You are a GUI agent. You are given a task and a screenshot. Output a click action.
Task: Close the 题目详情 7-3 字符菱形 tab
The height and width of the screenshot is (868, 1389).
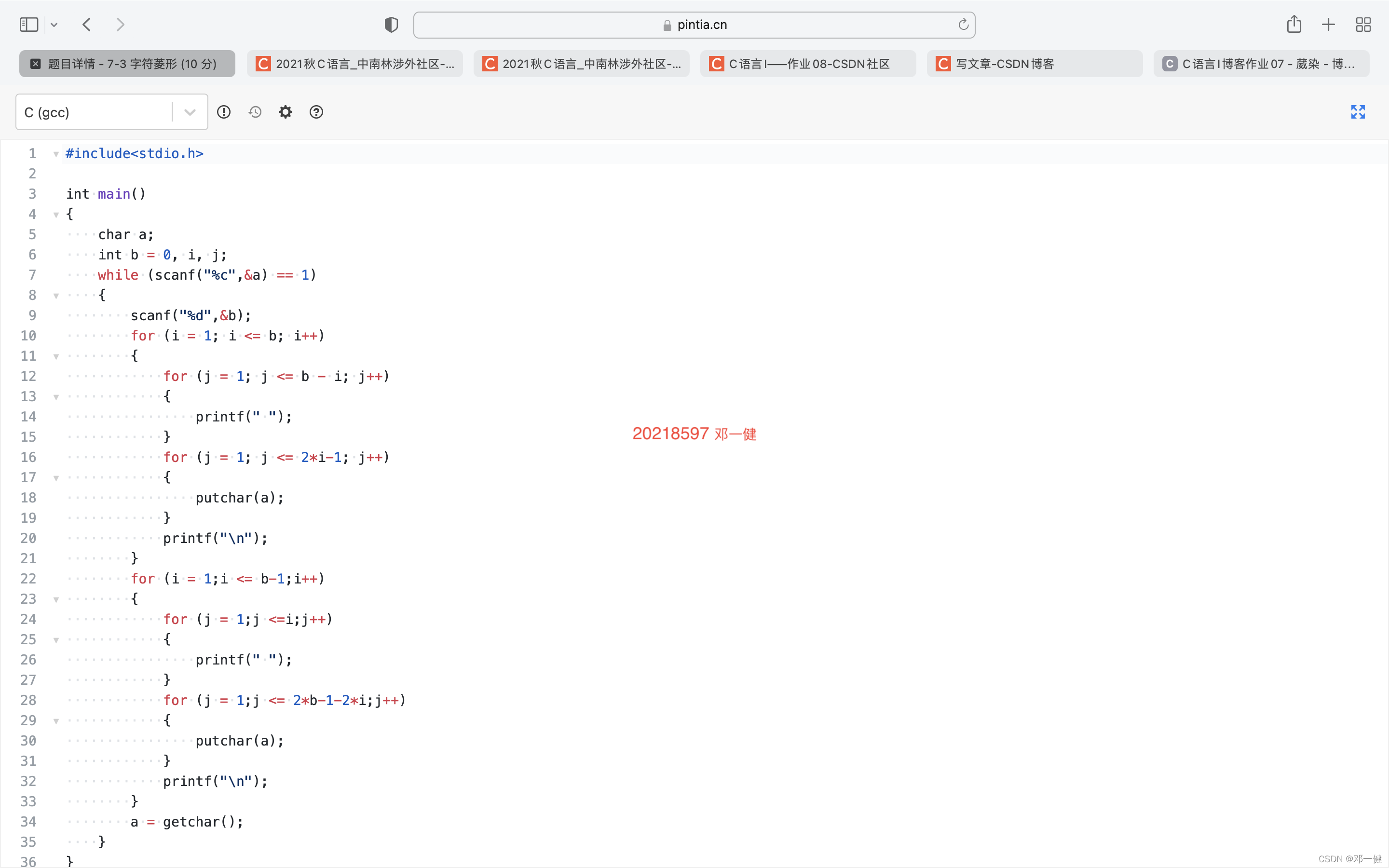pos(36,64)
